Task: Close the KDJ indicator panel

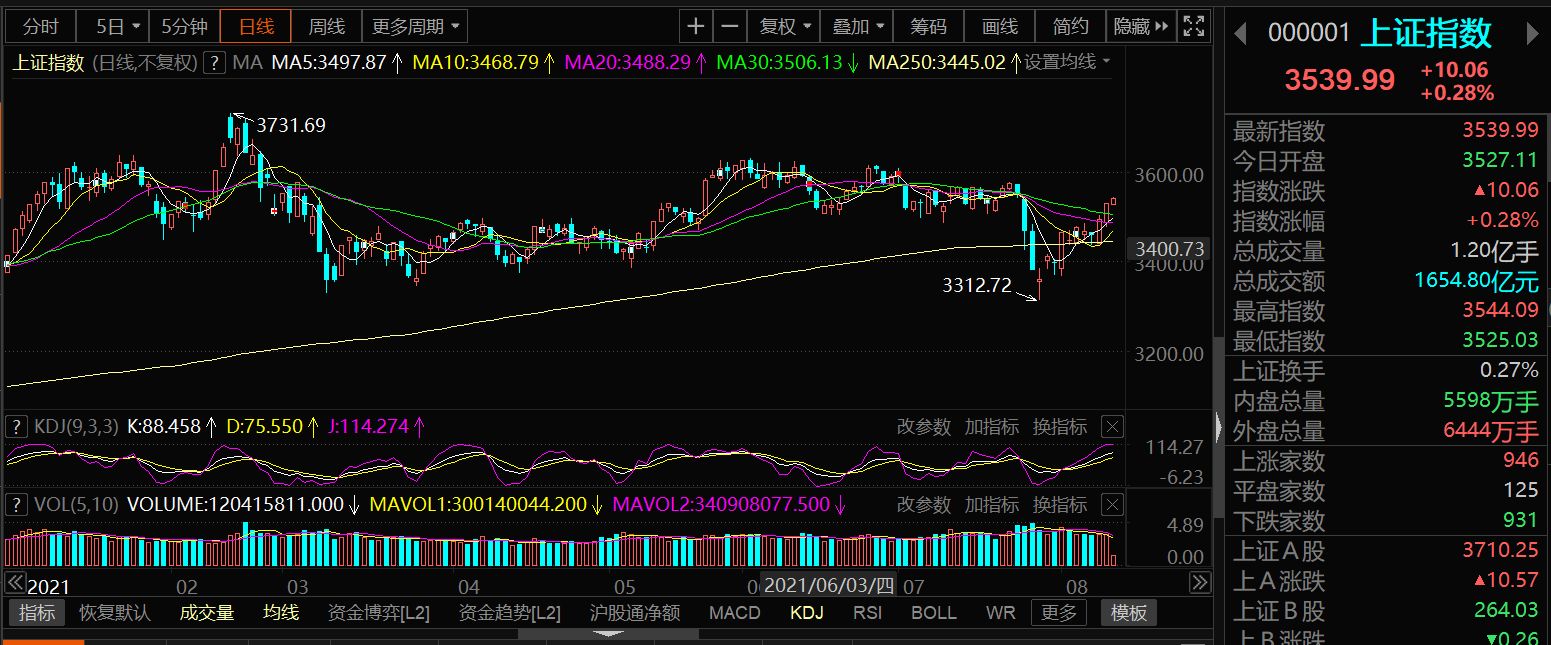Action: click(x=1112, y=427)
